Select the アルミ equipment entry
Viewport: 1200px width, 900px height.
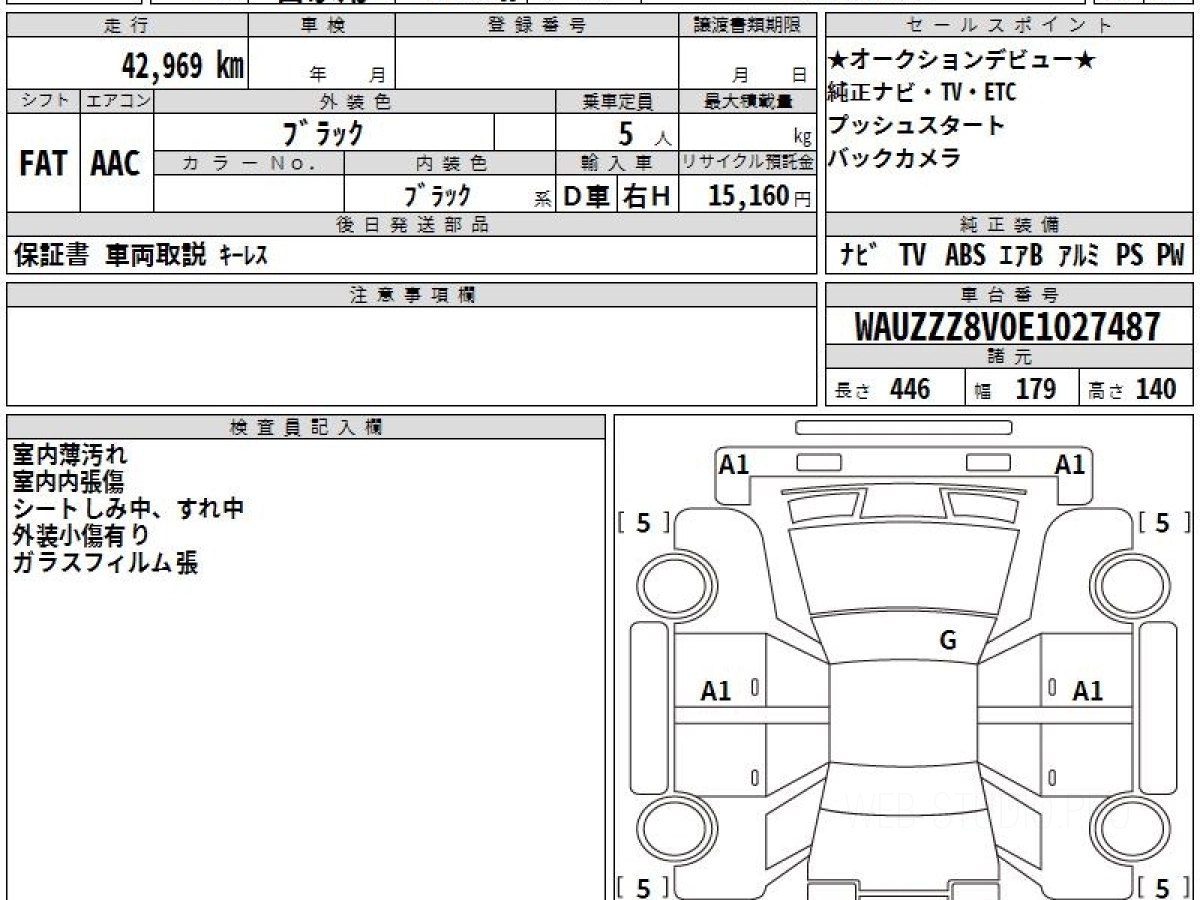(x=1080, y=256)
